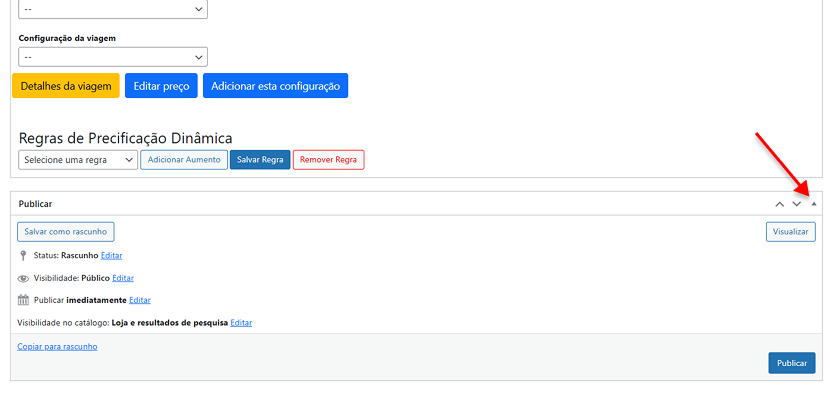Move the Publicar panel up

pos(780,204)
